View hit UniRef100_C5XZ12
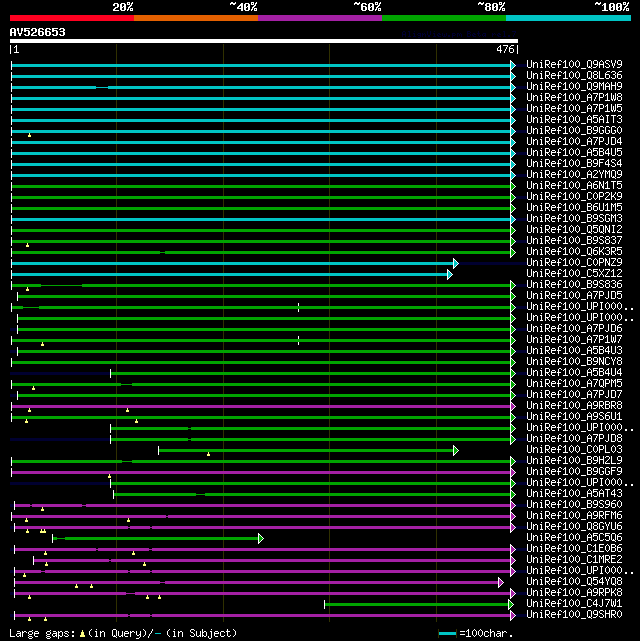Image resolution: width=640 pixels, height=641 pixels. pos(574,274)
